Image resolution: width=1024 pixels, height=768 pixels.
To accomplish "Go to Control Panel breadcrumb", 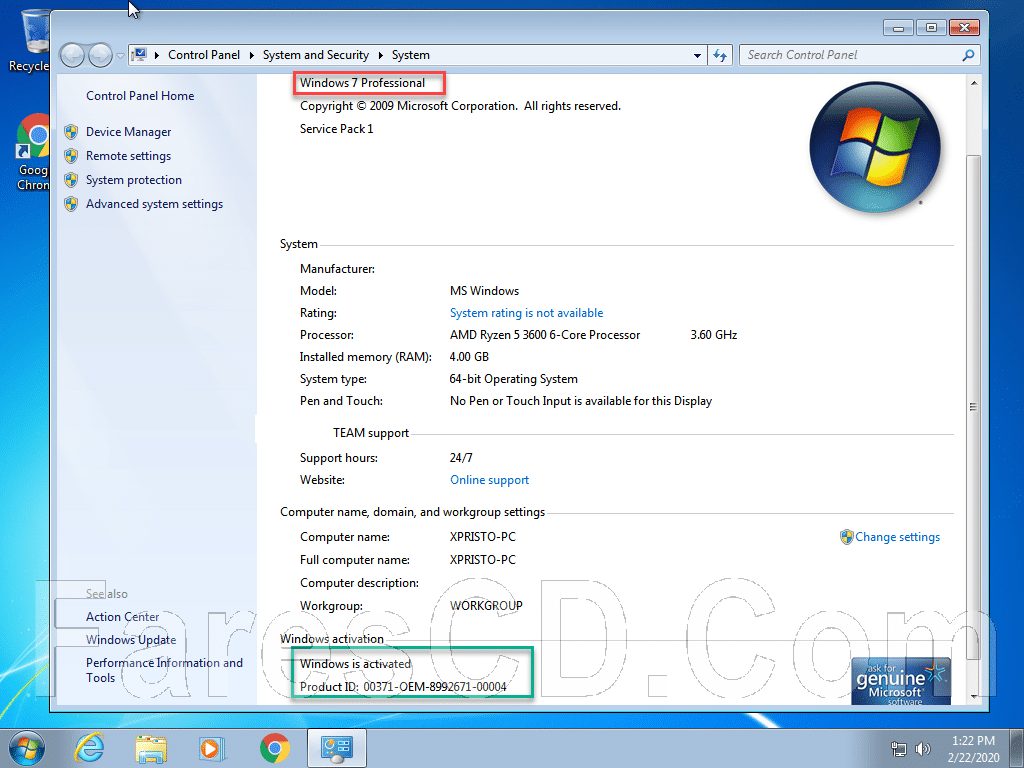I will pyautogui.click(x=204, y=56).
